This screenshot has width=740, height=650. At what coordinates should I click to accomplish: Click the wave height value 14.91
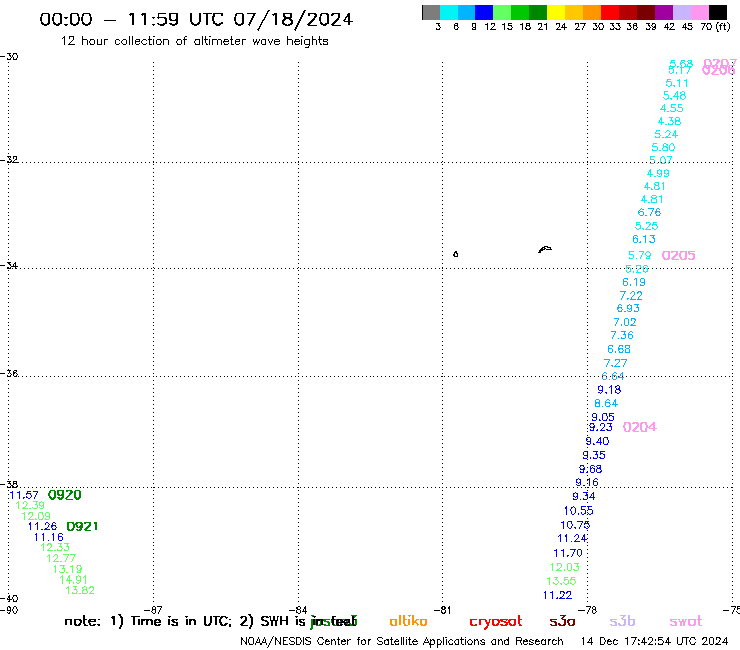point(74,580)
